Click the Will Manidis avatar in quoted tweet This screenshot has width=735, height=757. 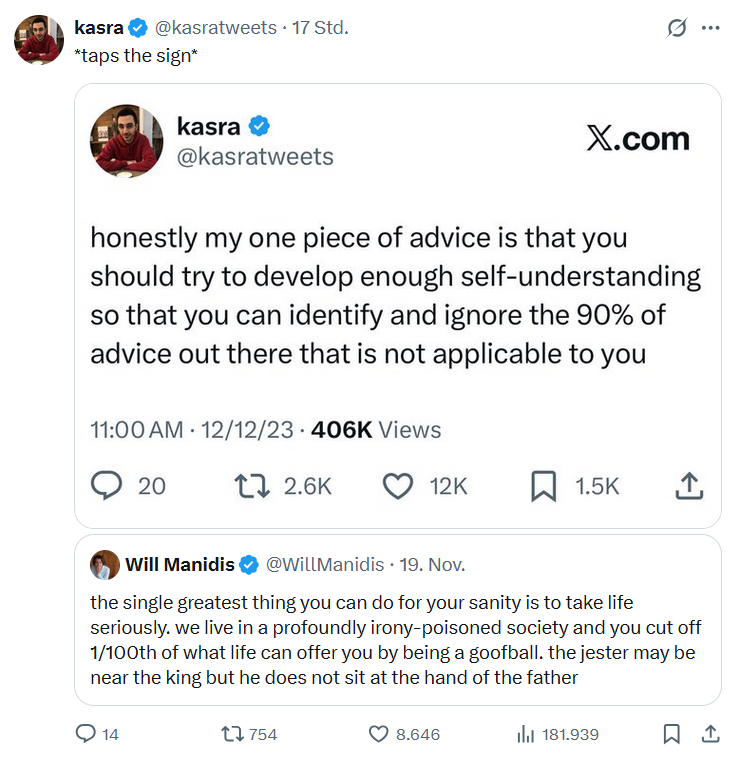click(x=105, y=565)
